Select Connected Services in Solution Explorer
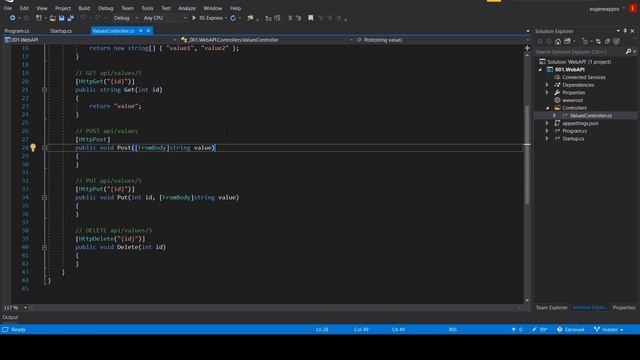This screenshot has height=360, width=640. (x=584, y=77)
